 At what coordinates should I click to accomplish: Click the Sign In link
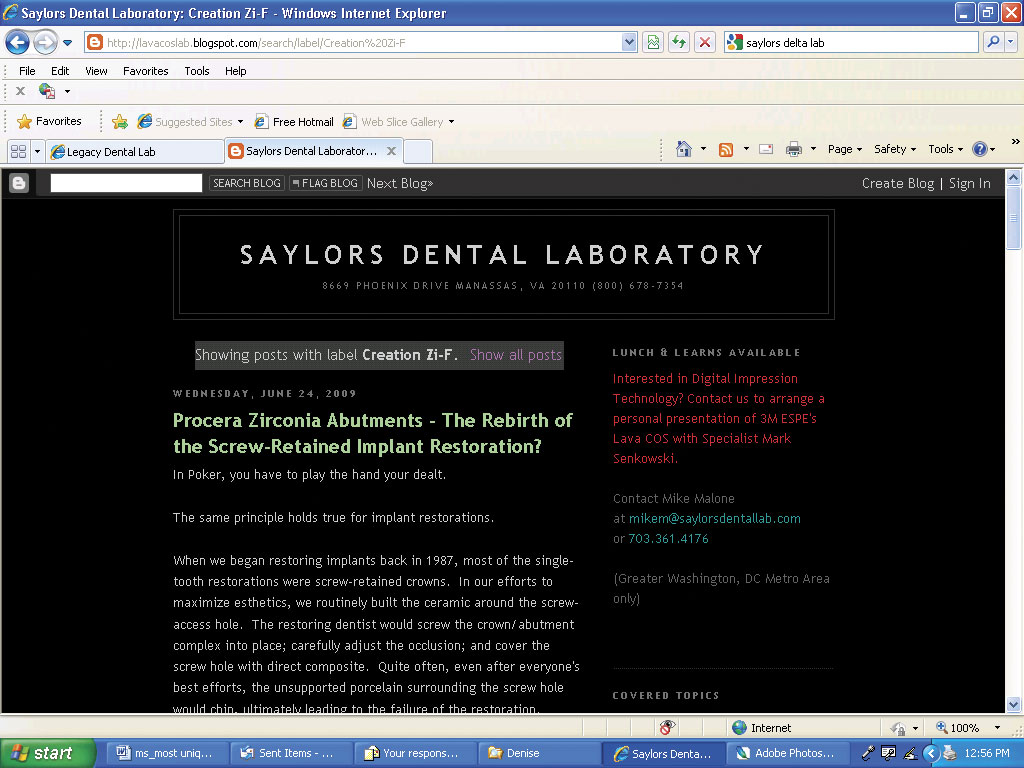point(970,184)
